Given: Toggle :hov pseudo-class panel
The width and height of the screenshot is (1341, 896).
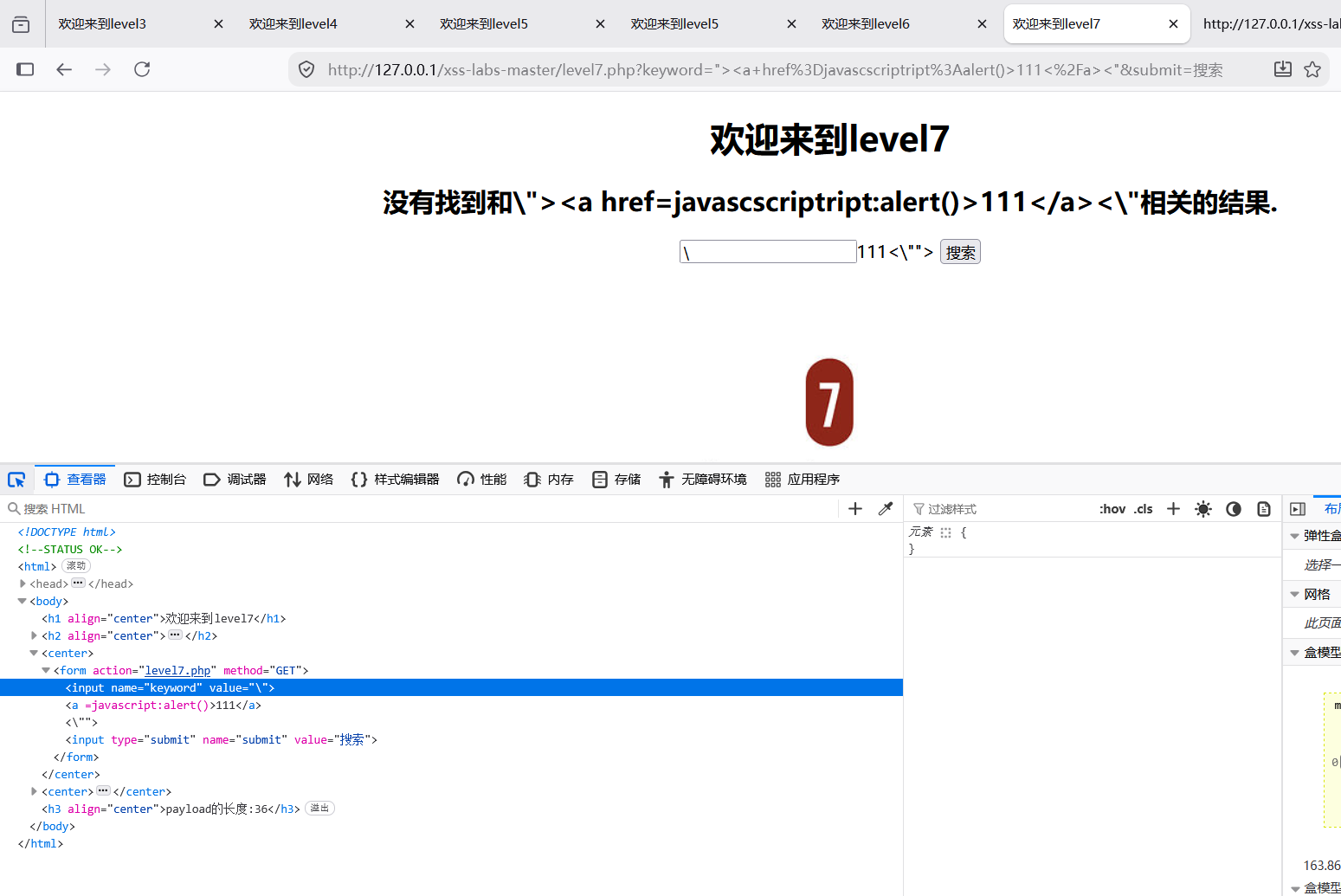Looking at the screenshot, I should click(1112, 509).
